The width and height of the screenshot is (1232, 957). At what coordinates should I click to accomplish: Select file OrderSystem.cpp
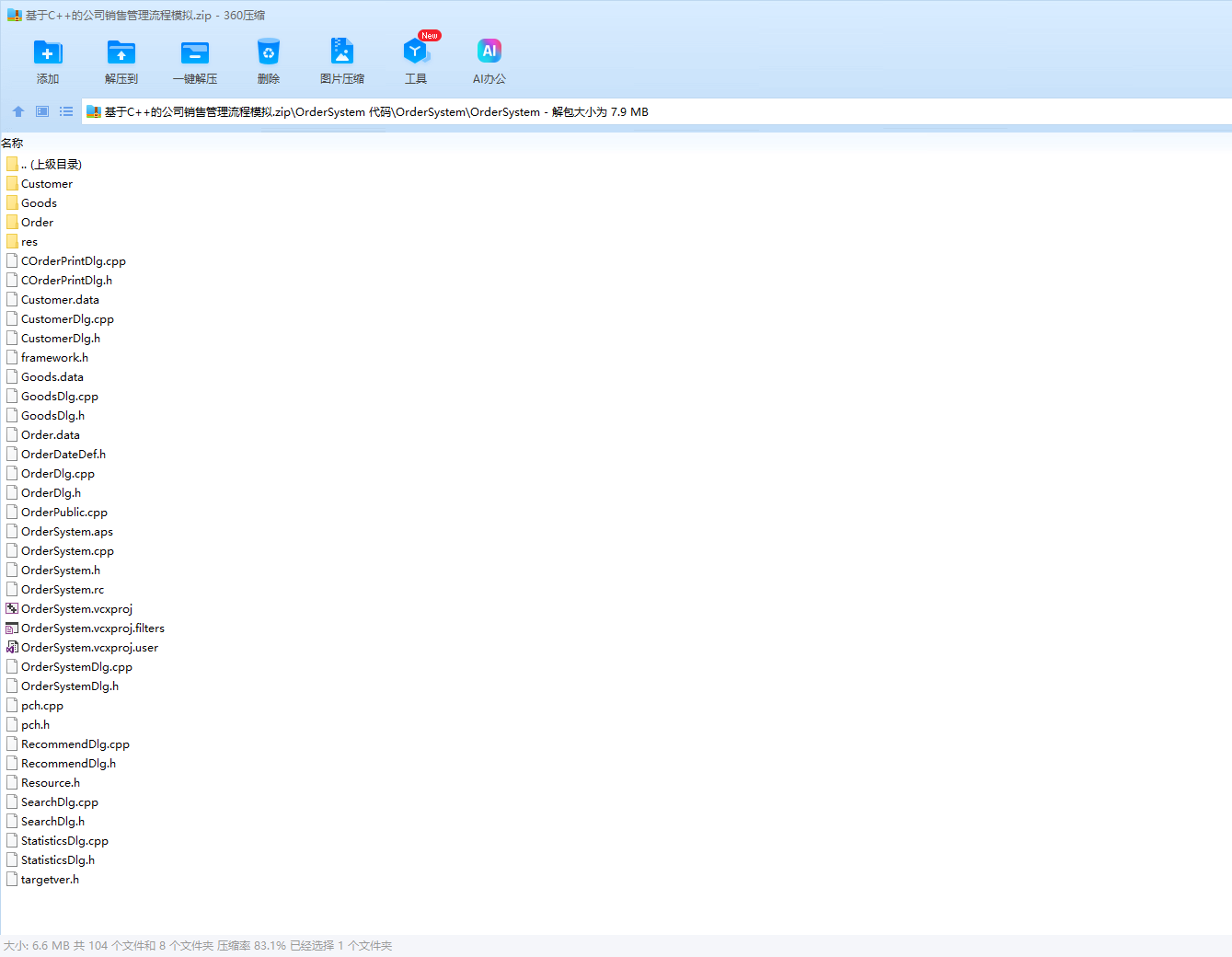click(x=61, y=550)
